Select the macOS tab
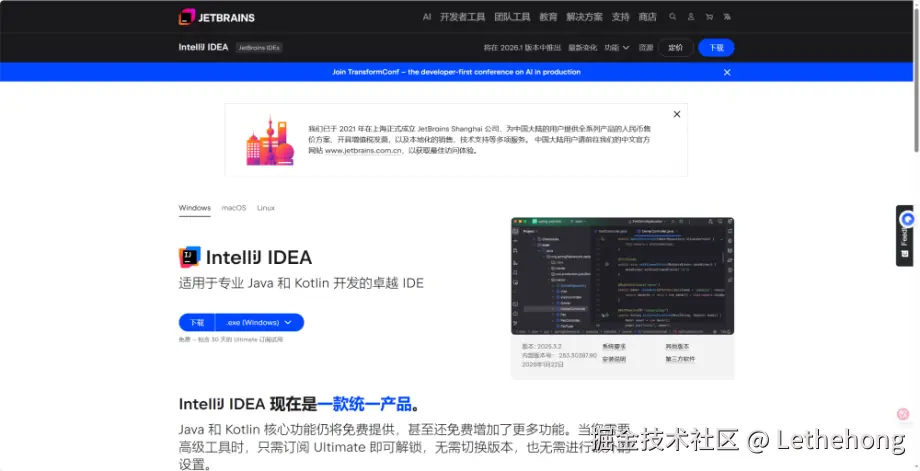Image resolution: width=920 pixels, height=471 pixels. tap(234, 208)
